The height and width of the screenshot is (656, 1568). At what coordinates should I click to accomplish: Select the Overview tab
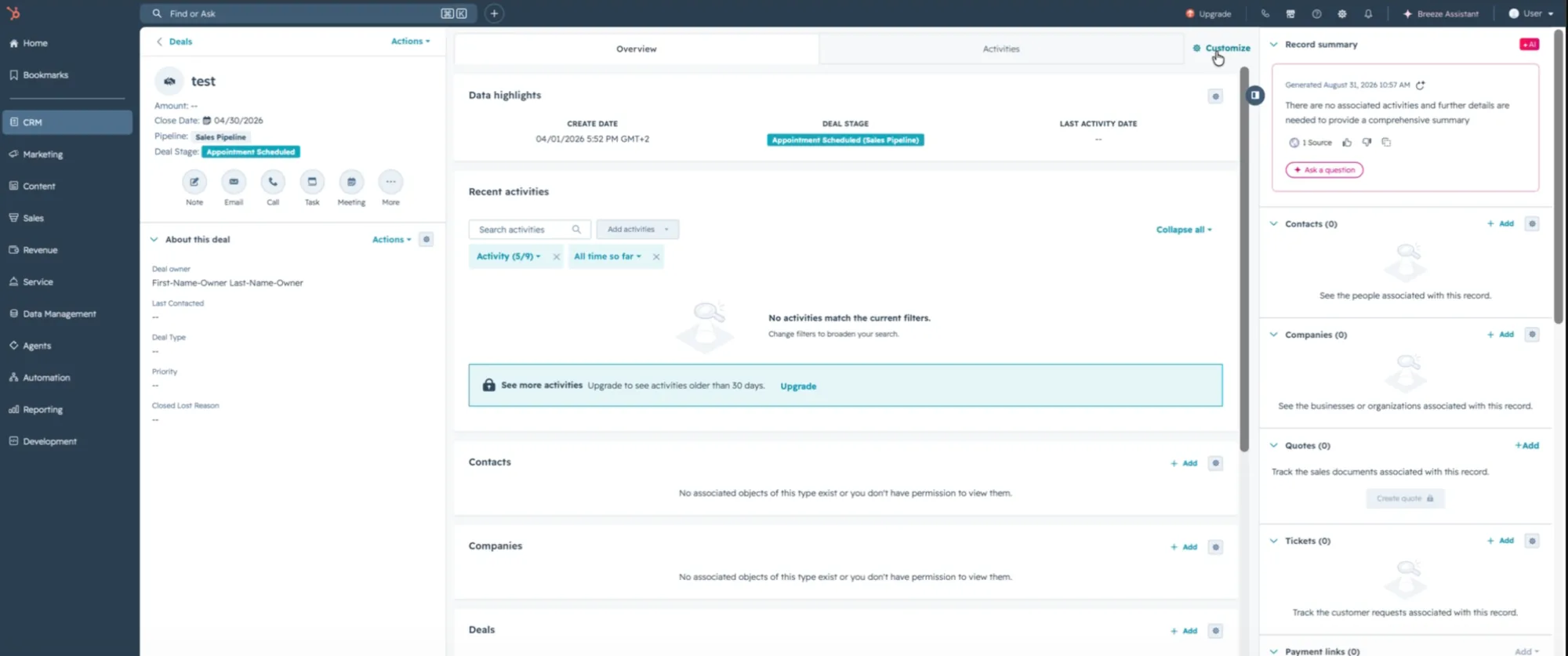point(637,49)
